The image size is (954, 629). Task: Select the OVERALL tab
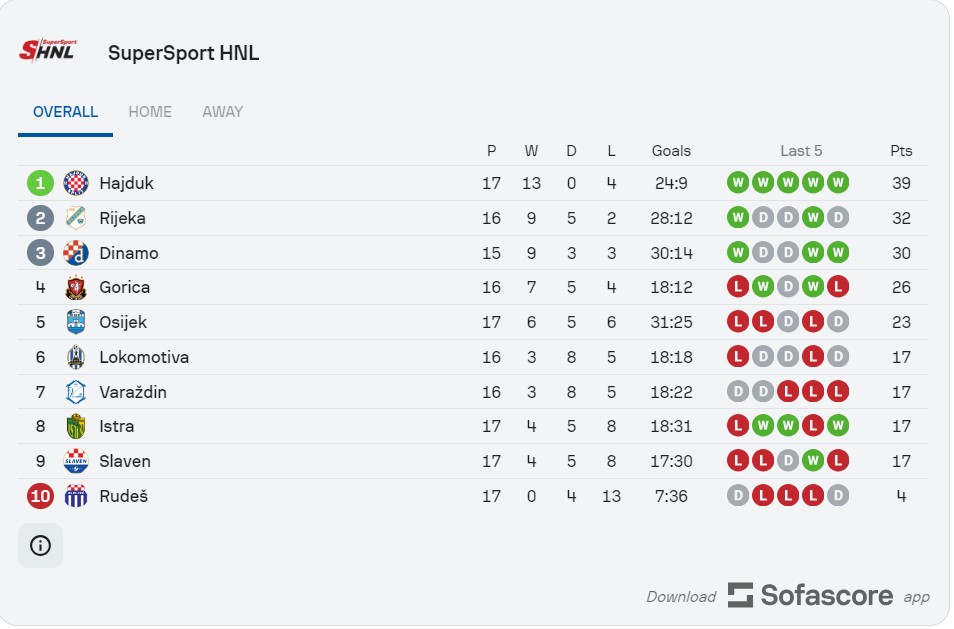65,112
